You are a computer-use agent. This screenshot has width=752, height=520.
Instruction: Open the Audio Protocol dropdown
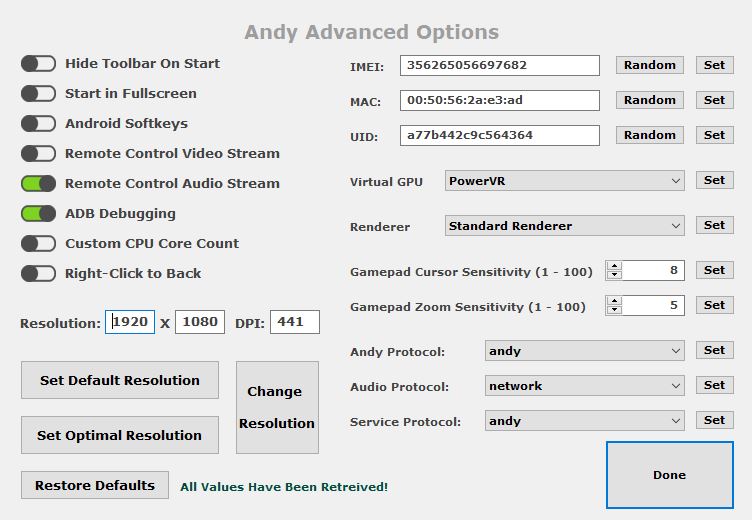point(585,386)
